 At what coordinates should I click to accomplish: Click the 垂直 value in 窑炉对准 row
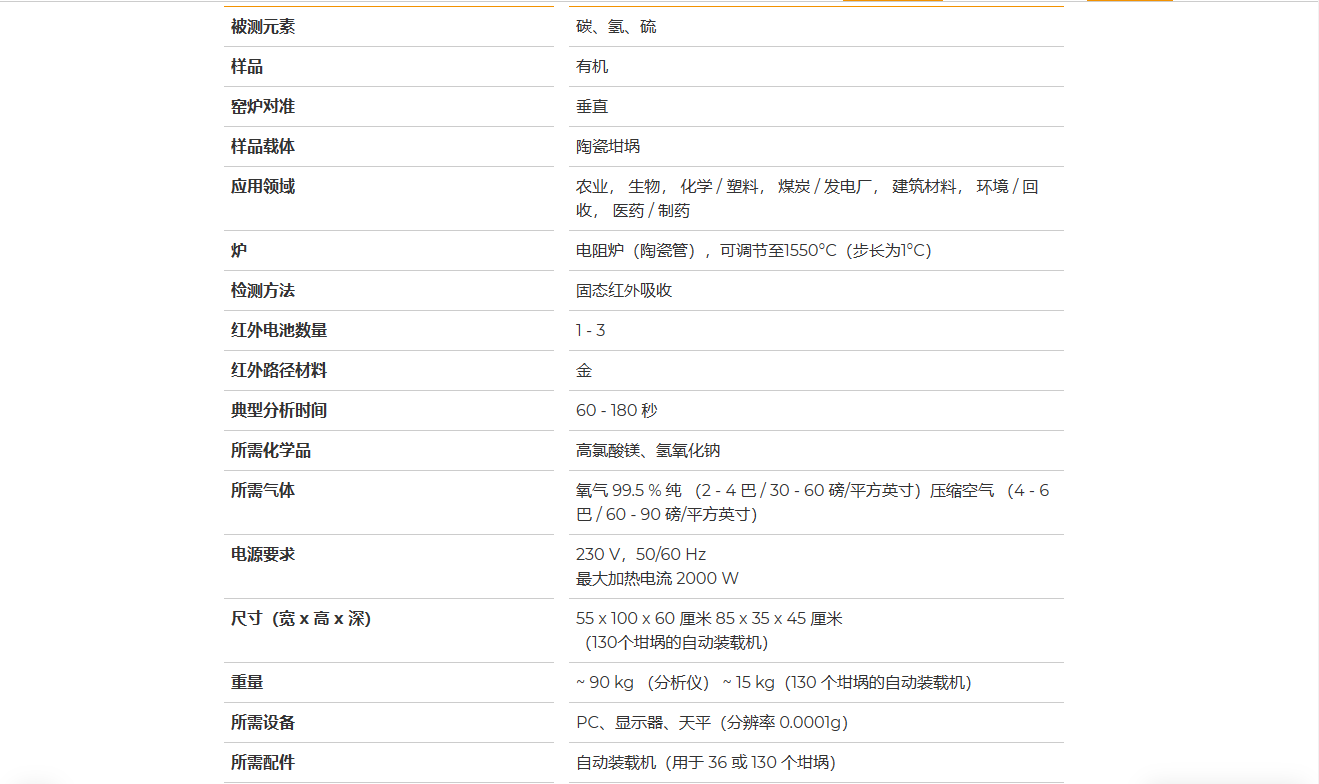tap(592, 107)
